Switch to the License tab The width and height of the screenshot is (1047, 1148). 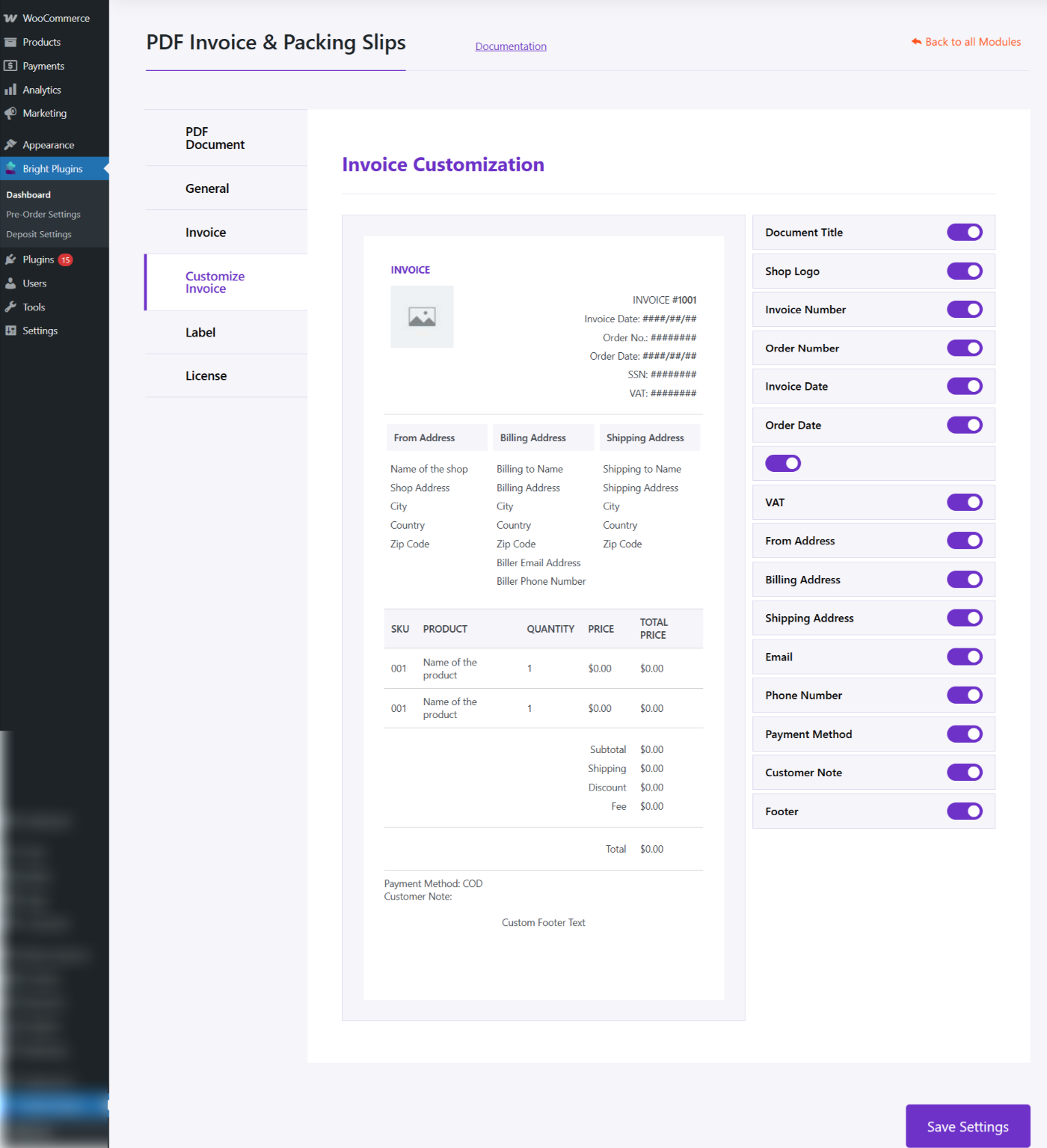[x=206, y=375]
